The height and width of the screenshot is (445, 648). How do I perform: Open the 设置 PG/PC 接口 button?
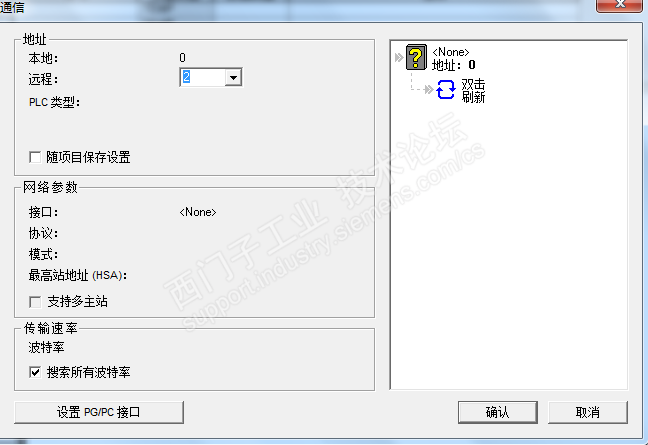[x=99, y=412]
